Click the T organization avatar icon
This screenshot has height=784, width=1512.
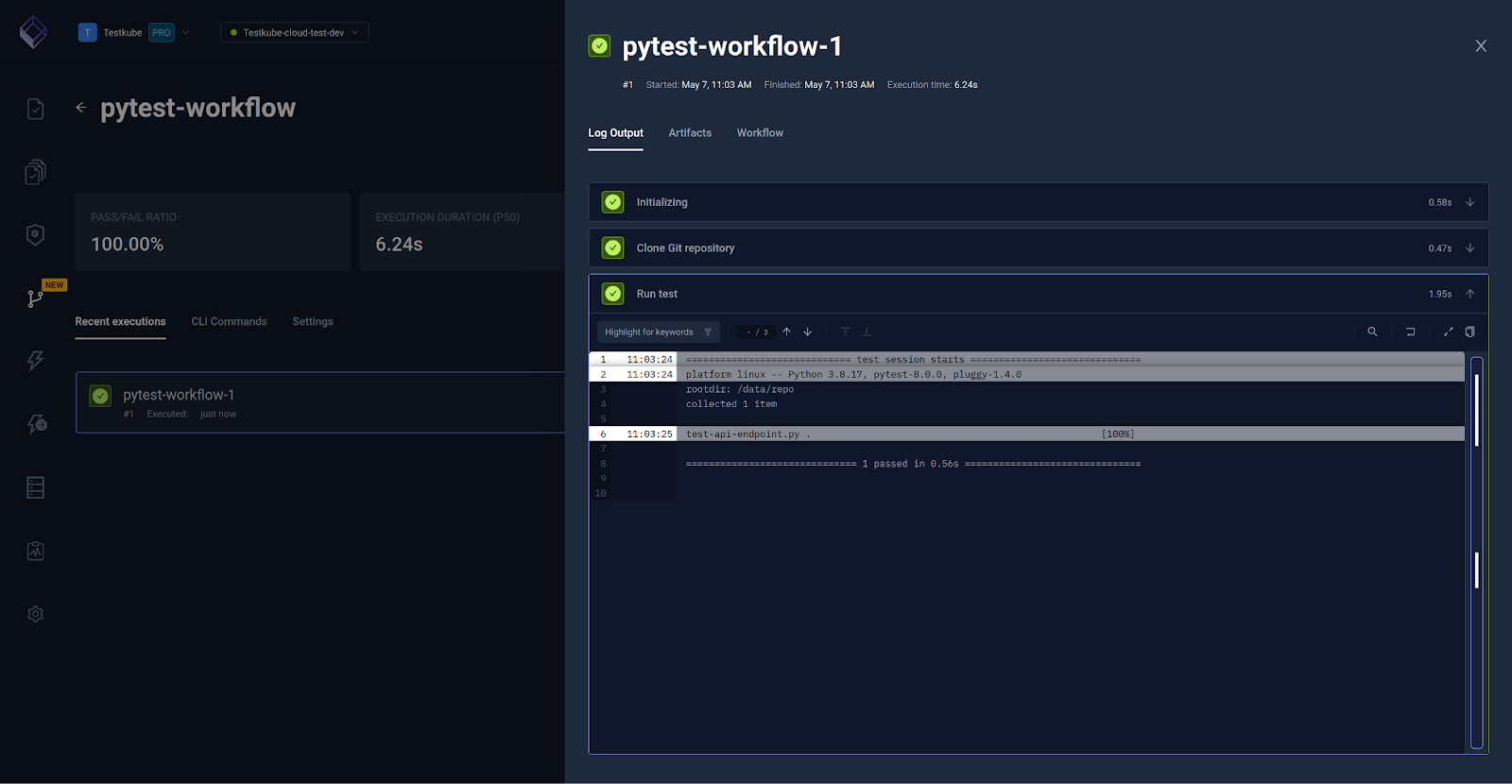click(x=88, y=32)
